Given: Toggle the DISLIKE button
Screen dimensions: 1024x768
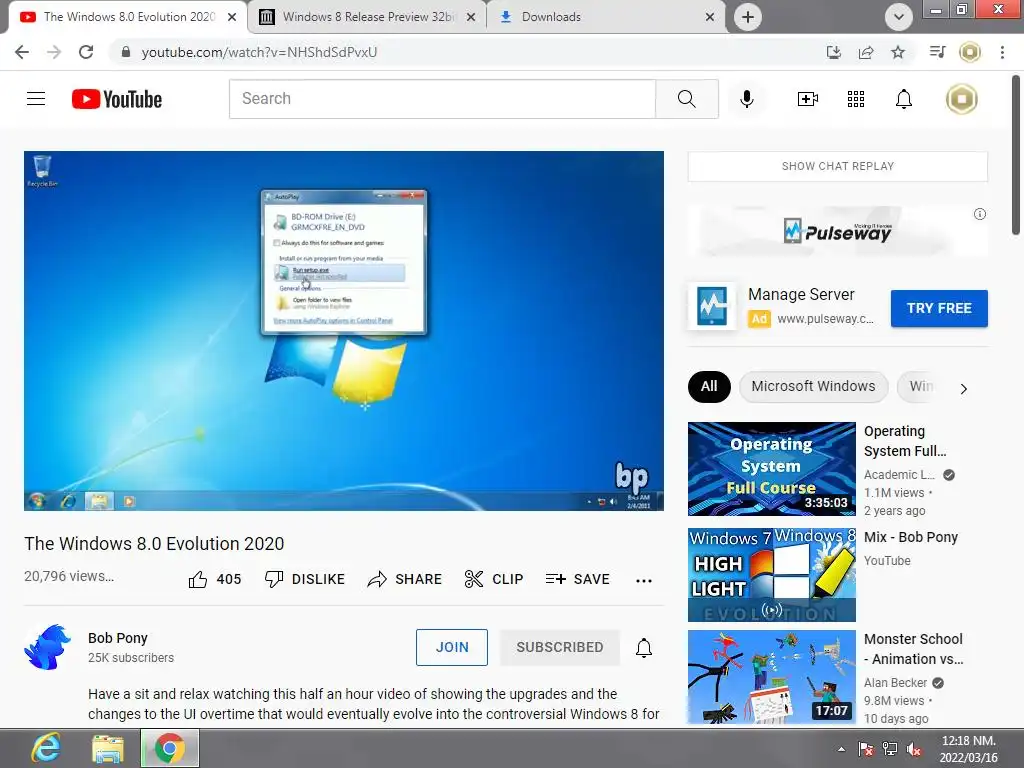Looking at the screenshot, I should 305,579.
